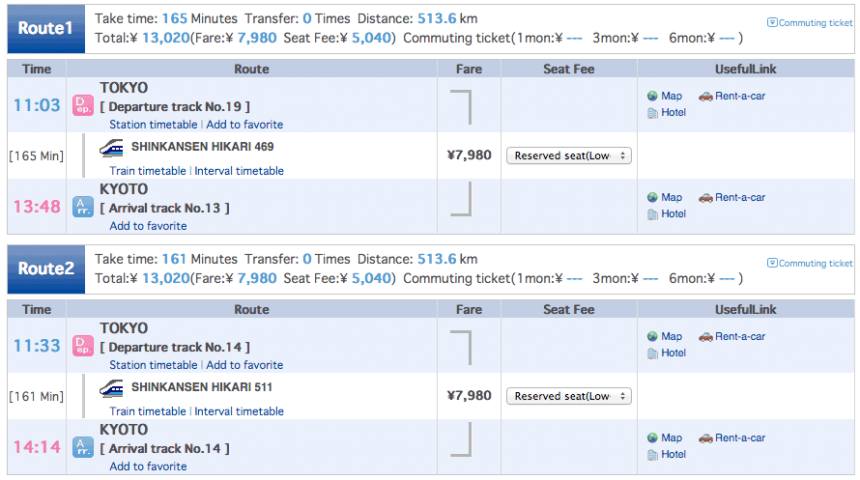Open the Reserved seat dropdown in Route2
Image resolution: width=860 pixels, height=480 pixels.
tap(569, 396)
